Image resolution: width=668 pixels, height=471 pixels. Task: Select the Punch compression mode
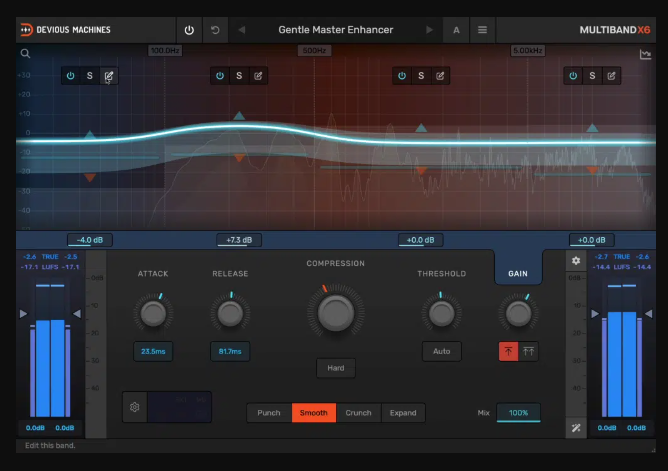[x=269, y=413]
